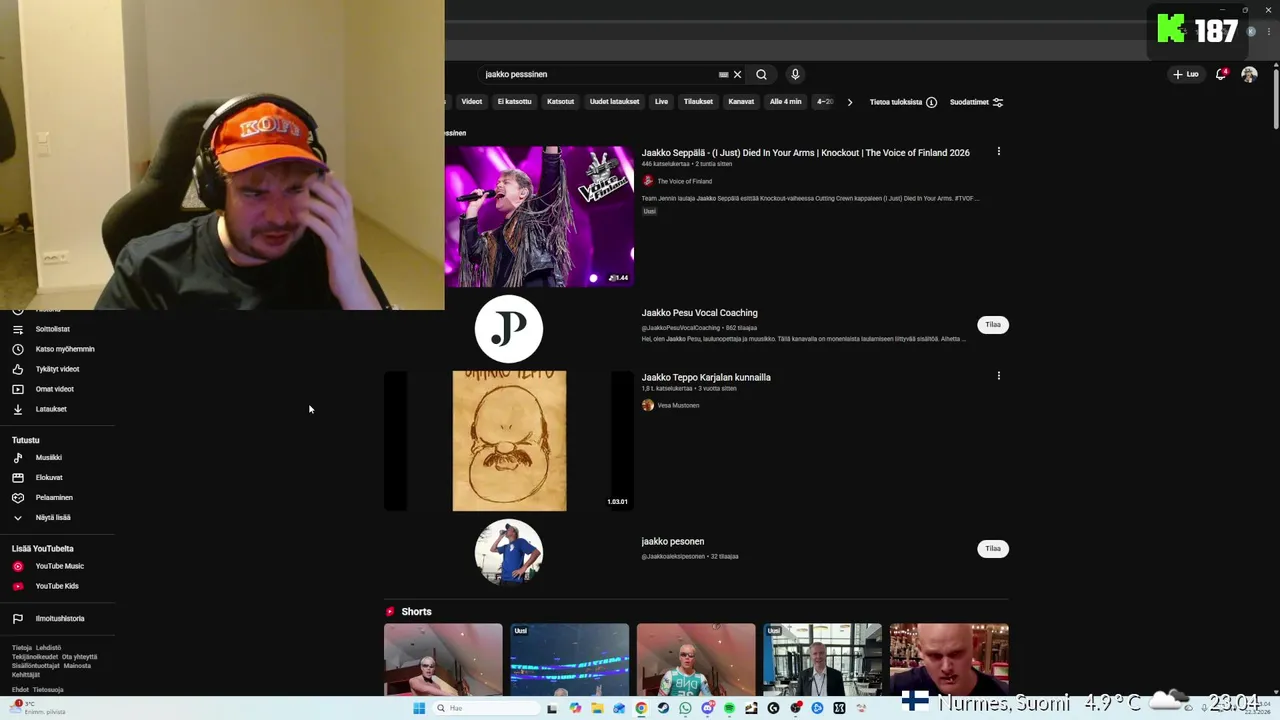Open YouTube Kids icon in sidebar
1280x720 pixels.
coord(17,586)
